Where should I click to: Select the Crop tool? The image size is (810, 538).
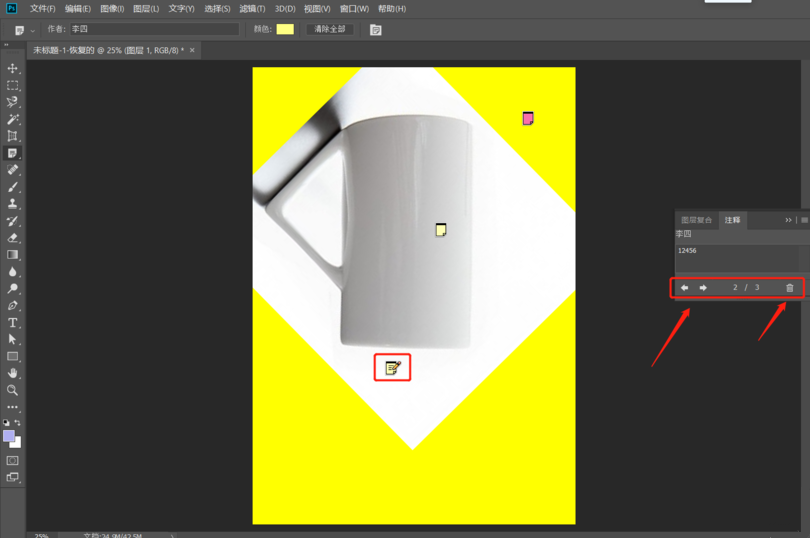coord(13,136)
